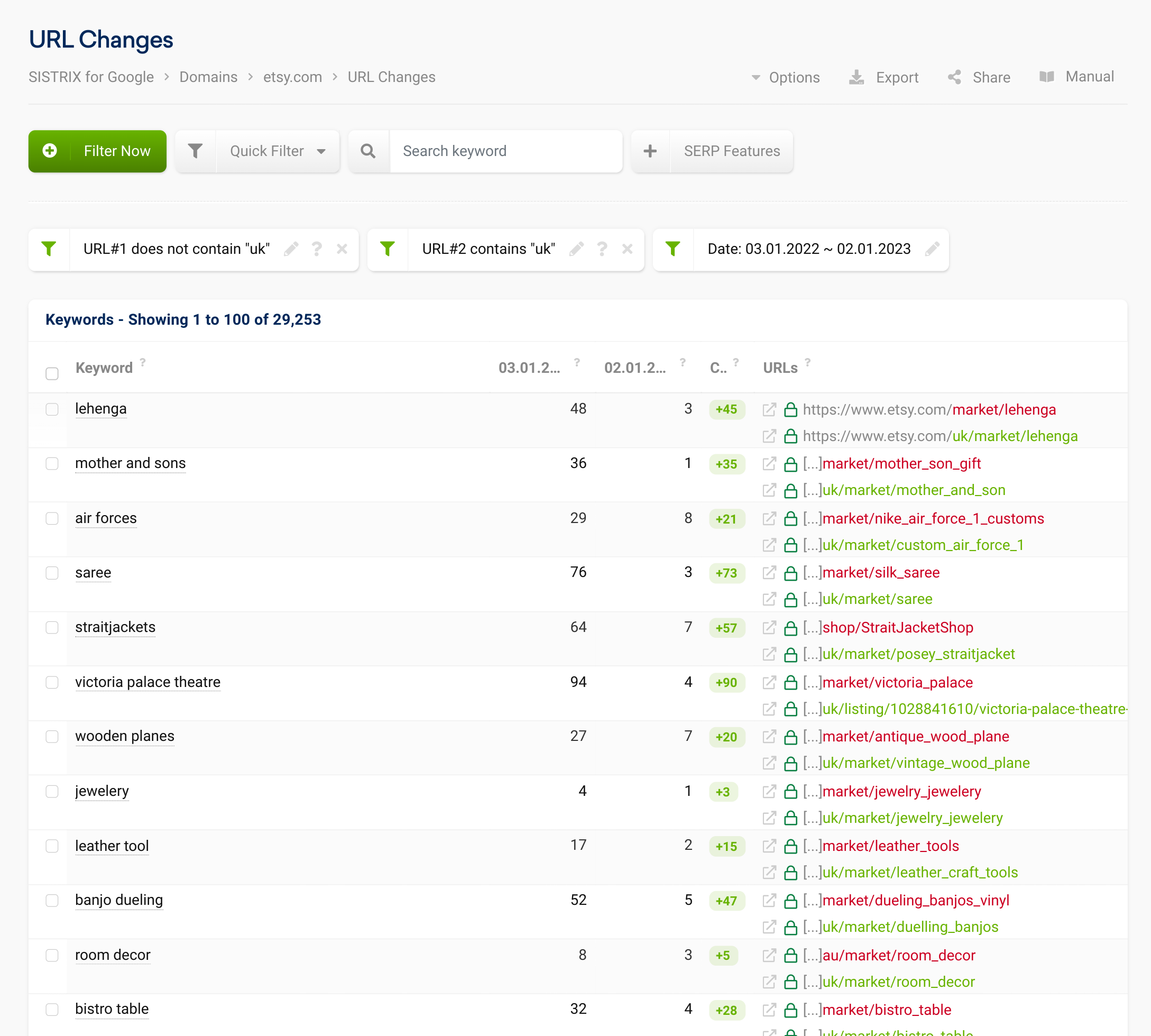1151x1036 pixels.
Task: Open the Manual book icon
Action: coord(1047,77)
